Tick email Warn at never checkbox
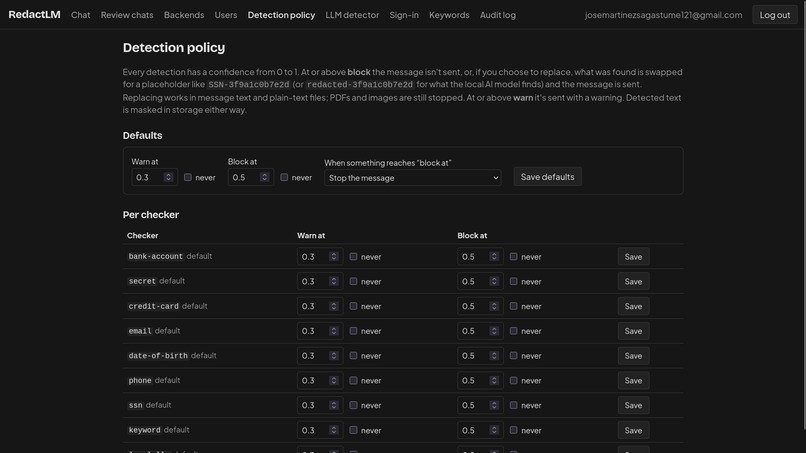The width and height of the screenshot is (806, 453). tap(353, 331)
